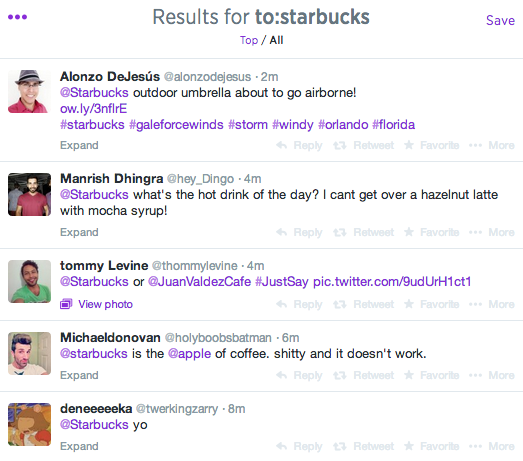Retweet deneeeeeka's yo tweet

pos(364,447)
